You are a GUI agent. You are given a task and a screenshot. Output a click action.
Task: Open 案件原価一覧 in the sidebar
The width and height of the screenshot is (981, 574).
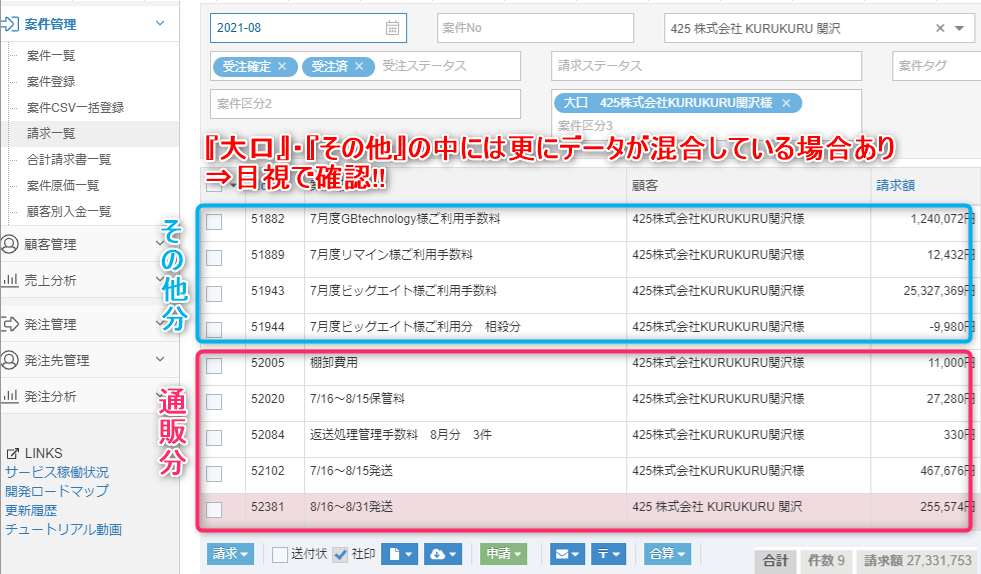click(x=63, y=186)
